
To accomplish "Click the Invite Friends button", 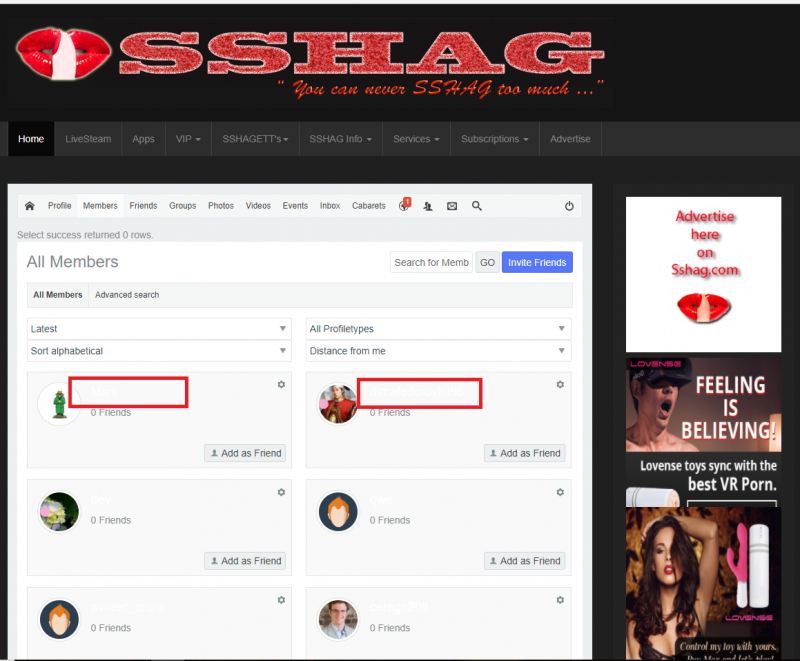I will 537,262.
